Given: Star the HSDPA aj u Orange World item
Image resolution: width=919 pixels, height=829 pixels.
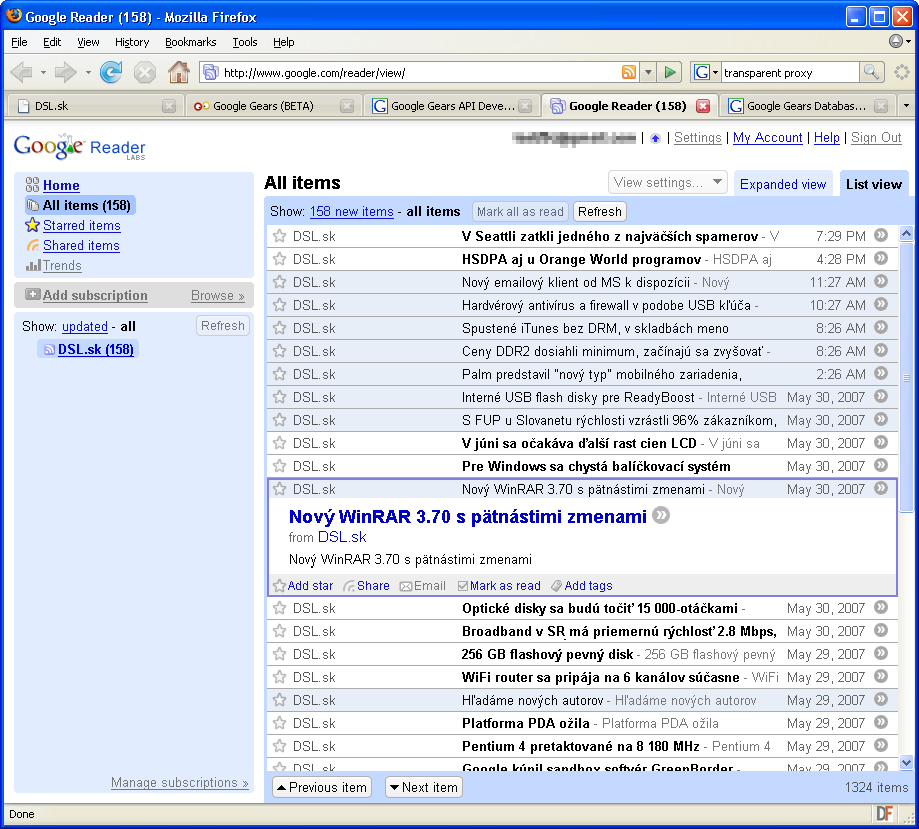Looking at the screenshot, I should 280,259.
